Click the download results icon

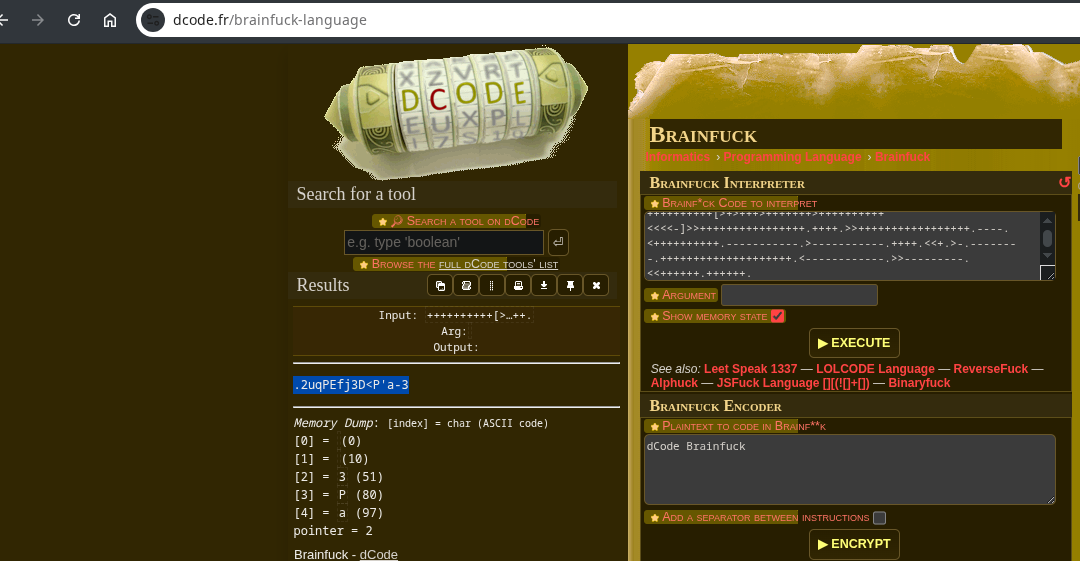543,286
